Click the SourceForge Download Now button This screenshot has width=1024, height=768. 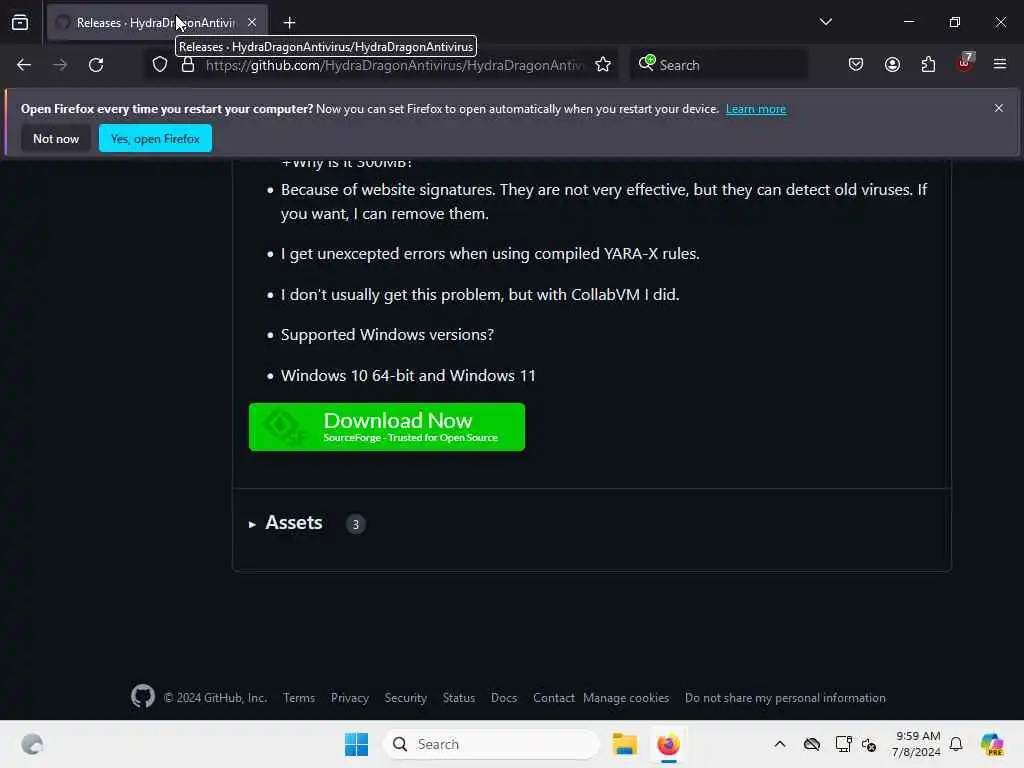(x=387, y=427)
